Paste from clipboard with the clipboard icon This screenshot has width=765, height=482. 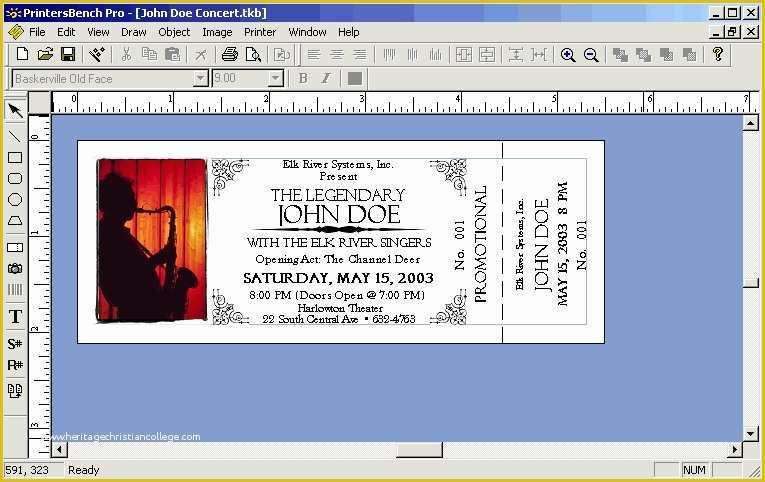pyautogui.click(x=172, y=54)
